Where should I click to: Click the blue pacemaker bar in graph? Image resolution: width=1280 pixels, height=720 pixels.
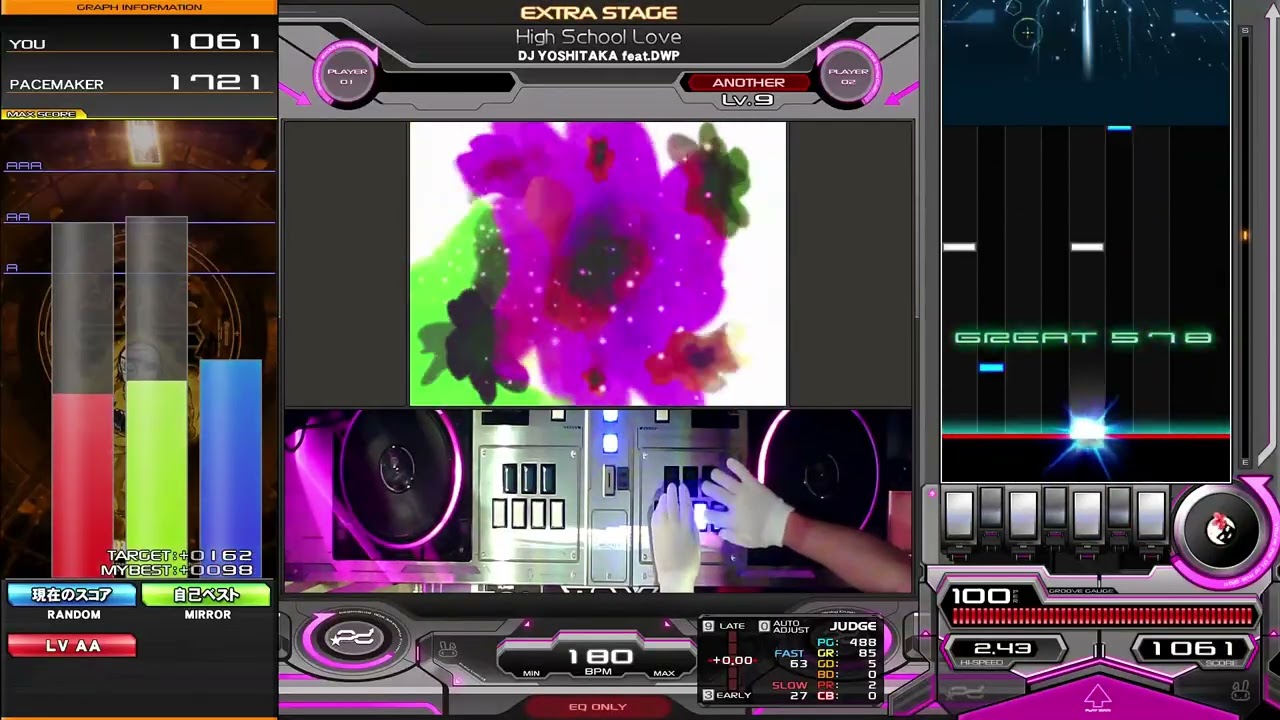pos(230,469)
